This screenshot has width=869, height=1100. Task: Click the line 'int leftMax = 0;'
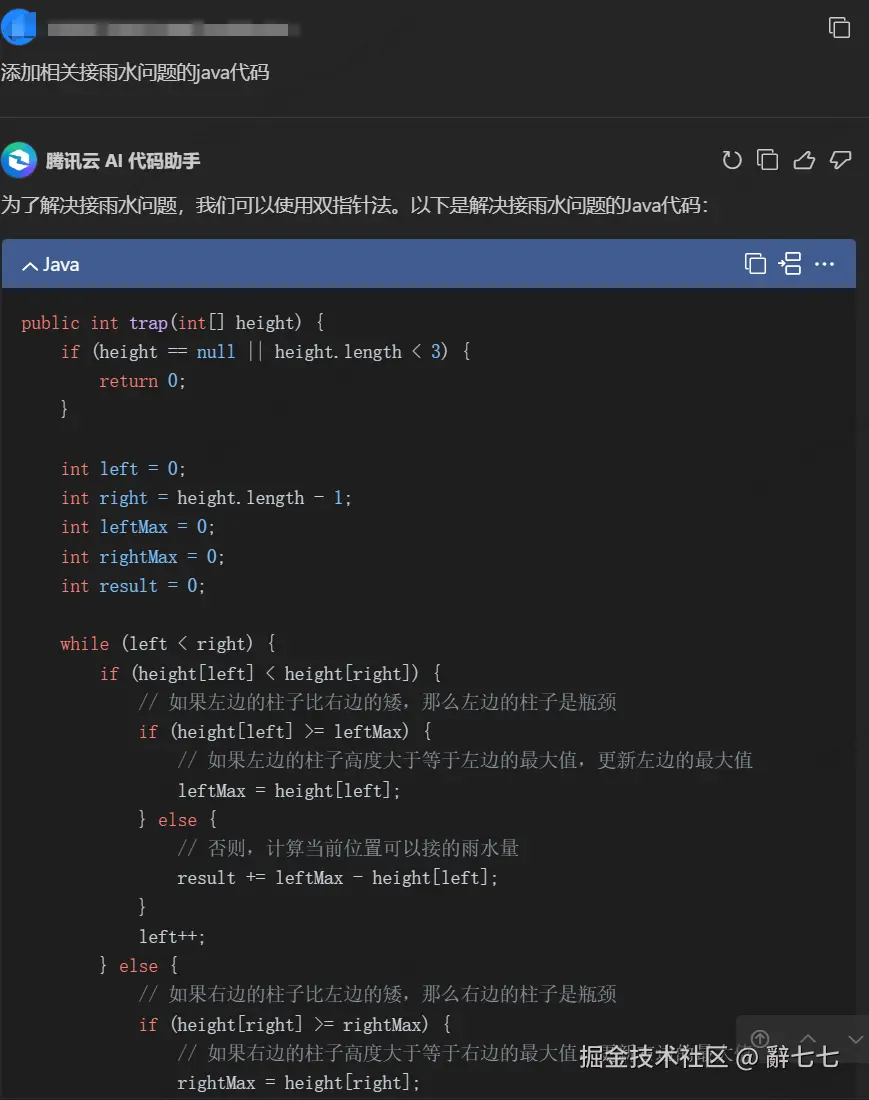tap(137, 527)
